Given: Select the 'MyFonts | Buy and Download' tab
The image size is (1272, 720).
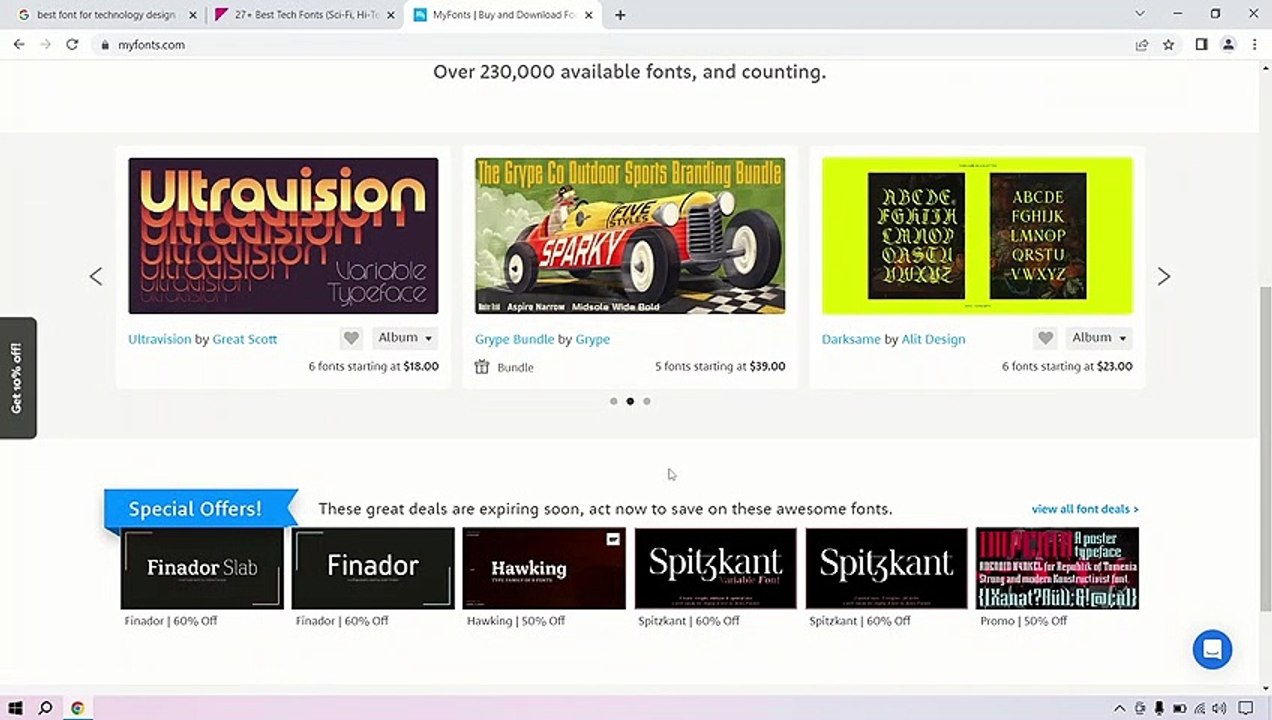Looking at the screenshot, I should pyautogui.click(x=504, y=15).
